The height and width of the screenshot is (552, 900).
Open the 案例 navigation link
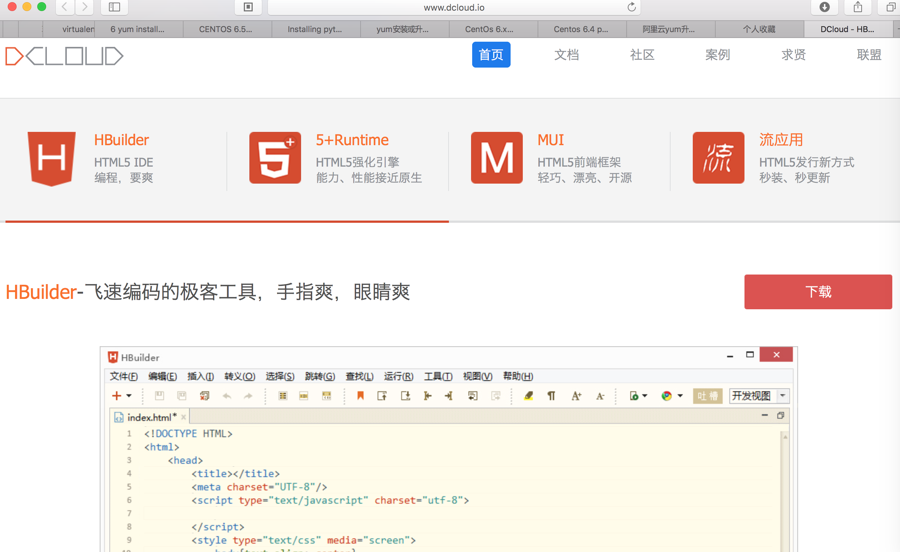point(717,55)
